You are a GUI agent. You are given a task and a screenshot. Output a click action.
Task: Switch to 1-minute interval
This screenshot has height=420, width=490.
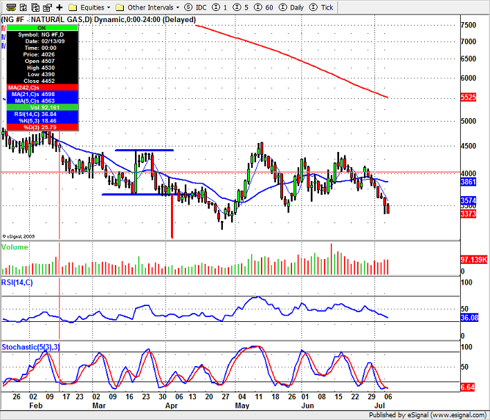pos(220,7)
